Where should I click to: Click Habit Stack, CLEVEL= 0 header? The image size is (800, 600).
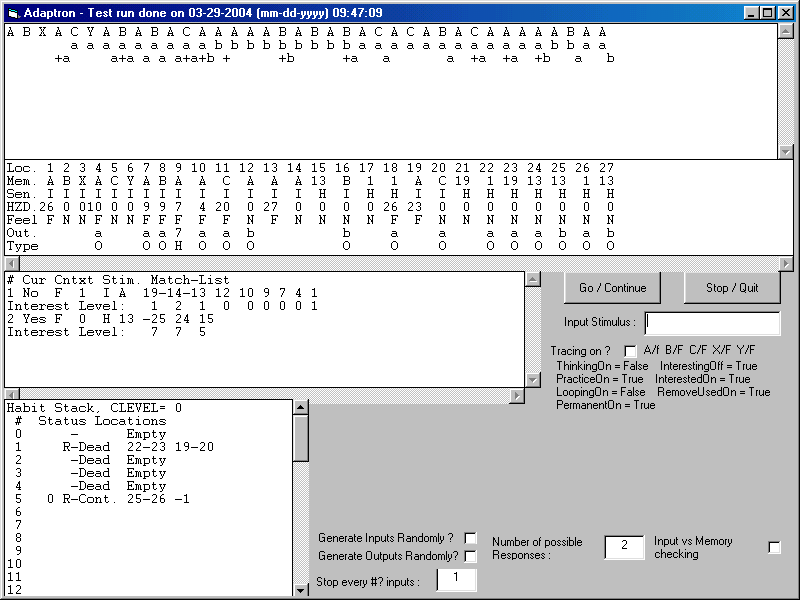[94, 408]
